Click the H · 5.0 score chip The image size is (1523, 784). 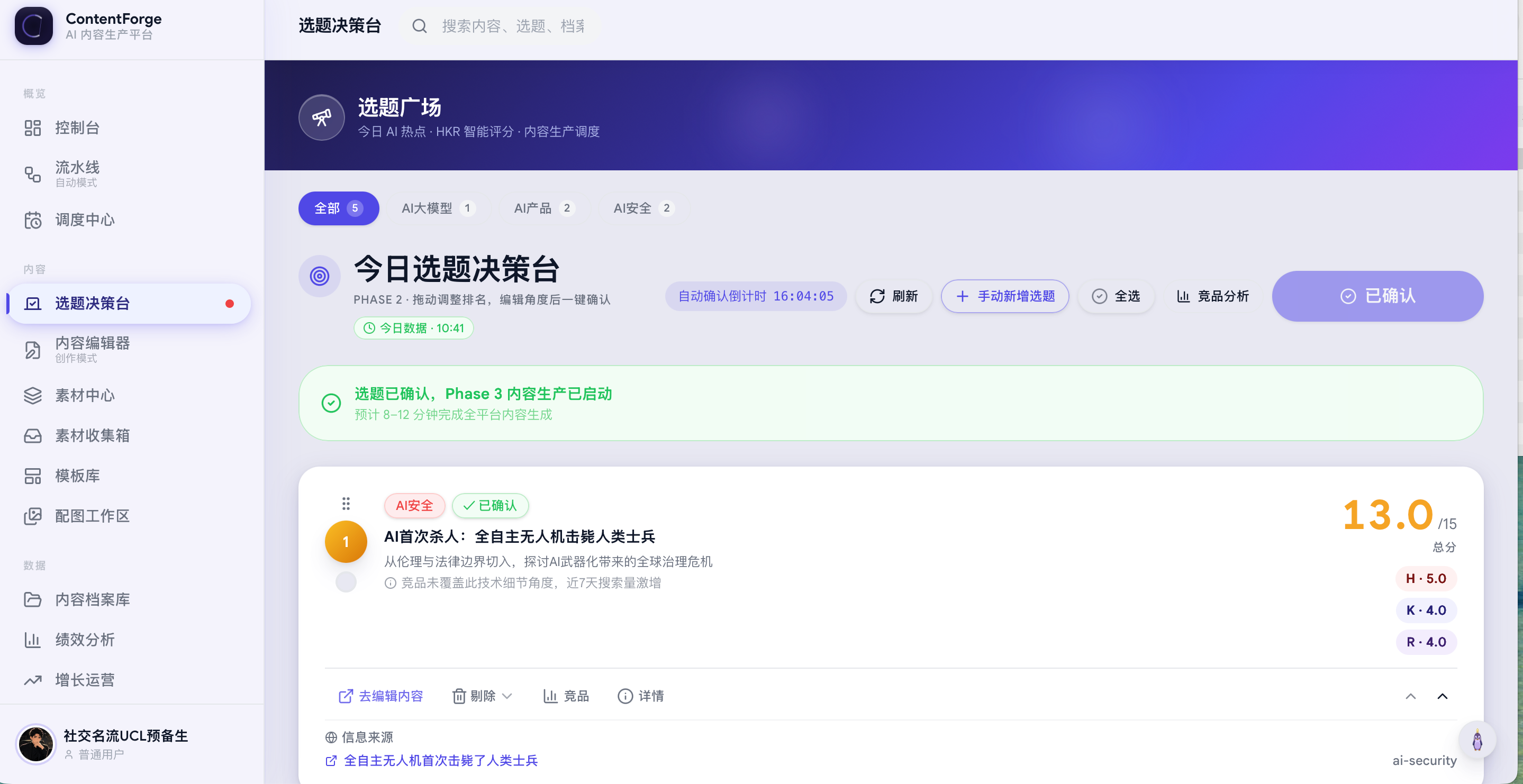pos(1426,579)
